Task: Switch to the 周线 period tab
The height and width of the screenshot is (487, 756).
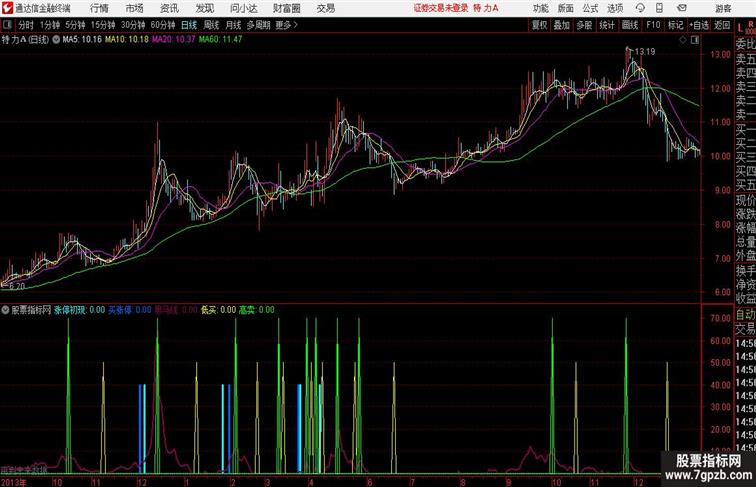Action: (211, 25)
